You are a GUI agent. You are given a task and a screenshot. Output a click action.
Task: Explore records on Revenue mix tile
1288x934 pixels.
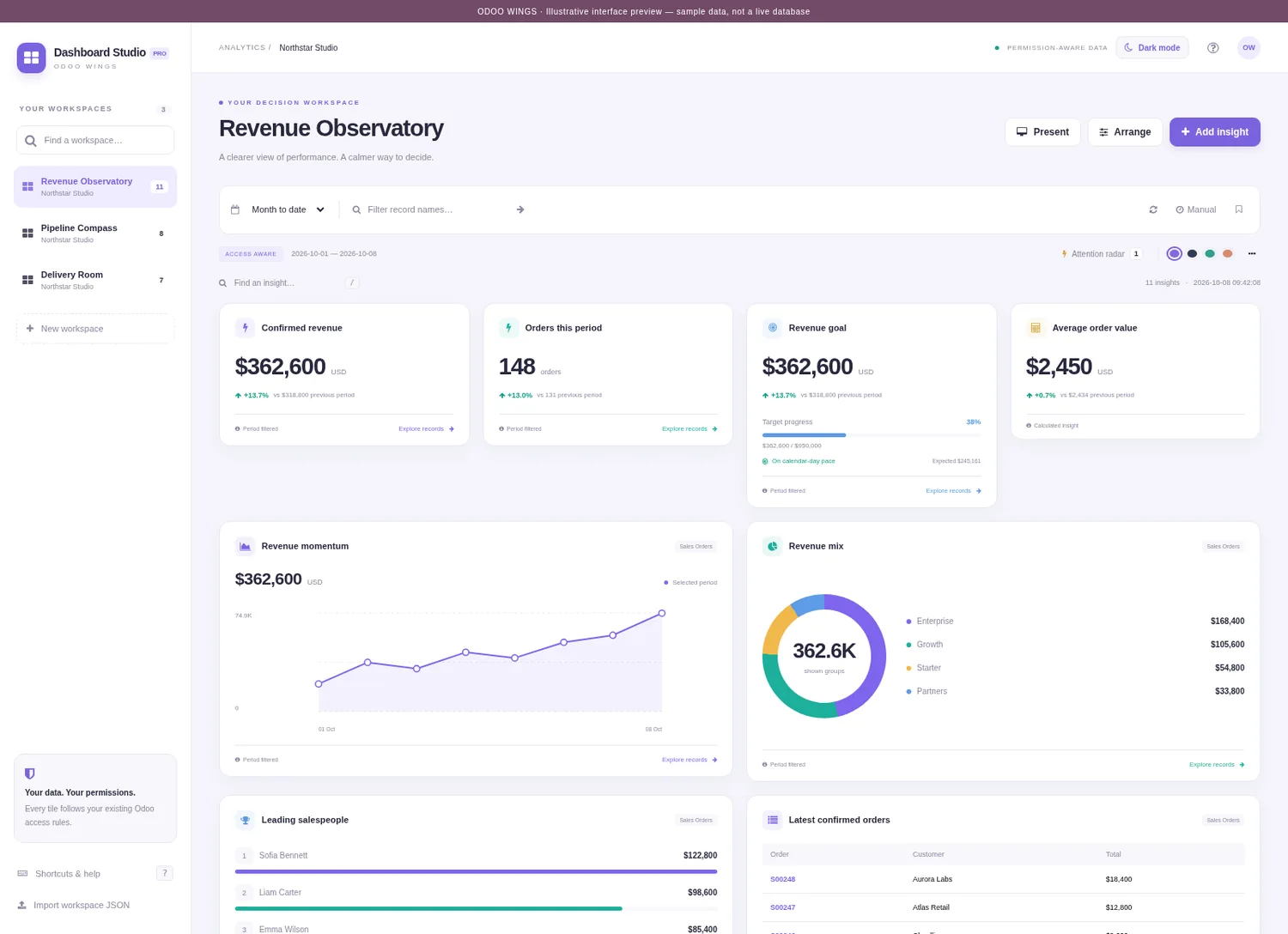(1217, 764)
